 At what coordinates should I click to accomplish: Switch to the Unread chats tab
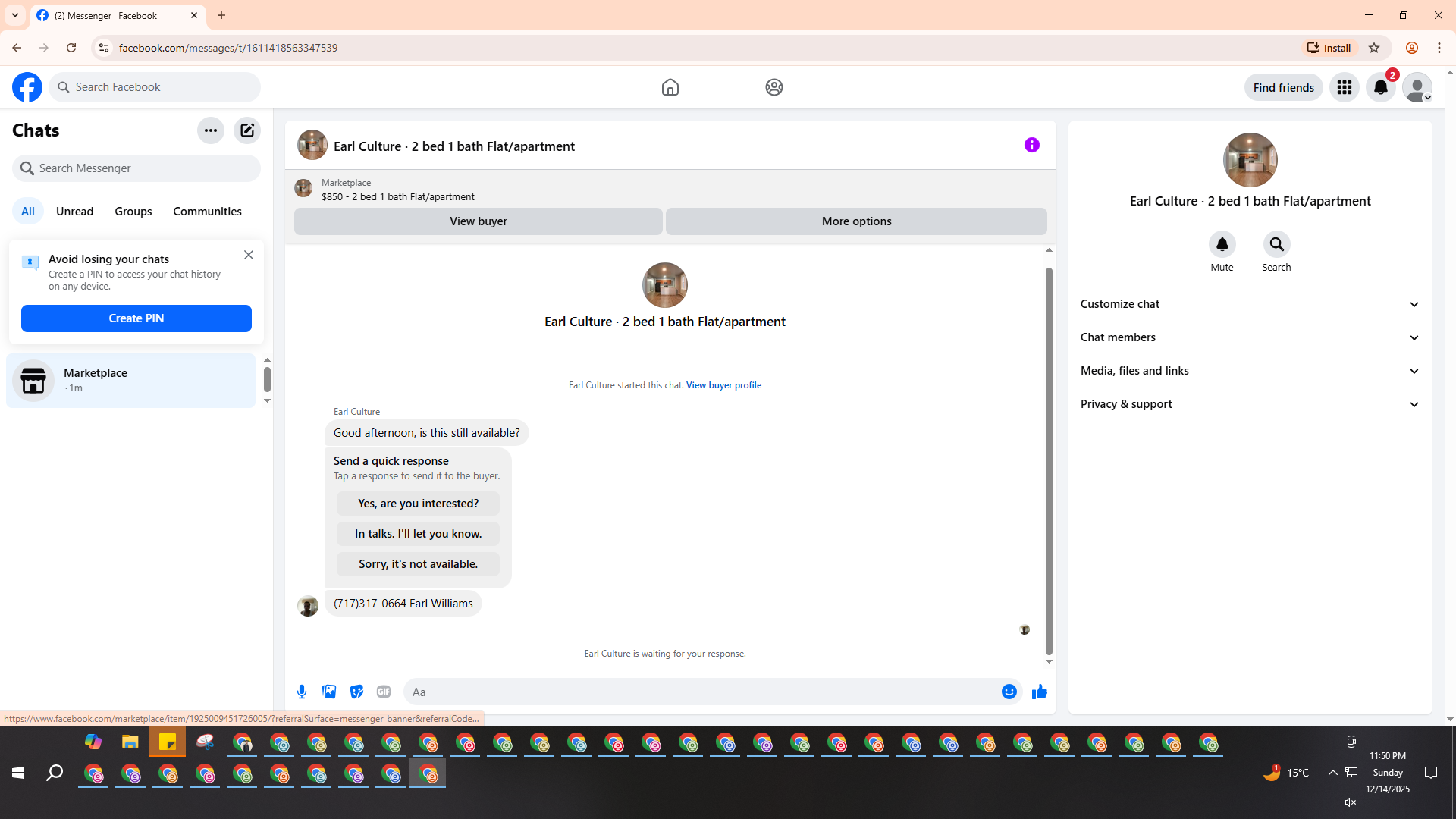coord(74,212)
